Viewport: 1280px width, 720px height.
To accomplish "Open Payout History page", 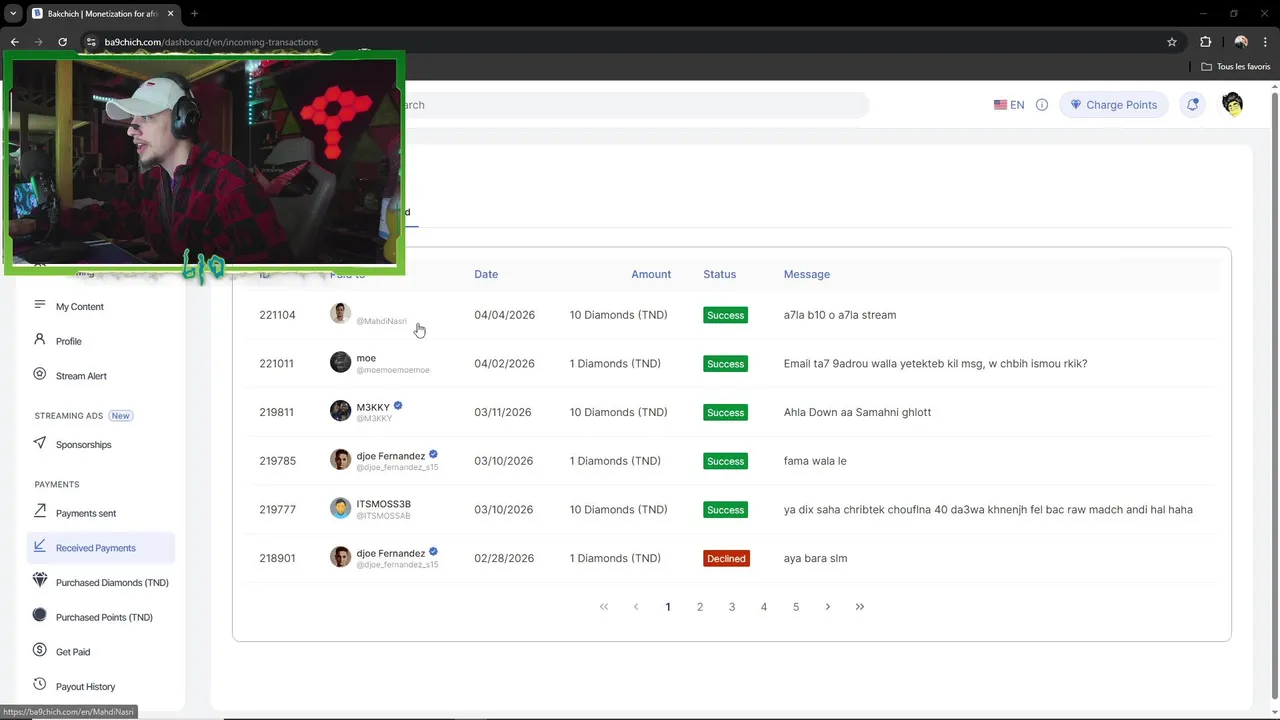I will tap(85, 687).
